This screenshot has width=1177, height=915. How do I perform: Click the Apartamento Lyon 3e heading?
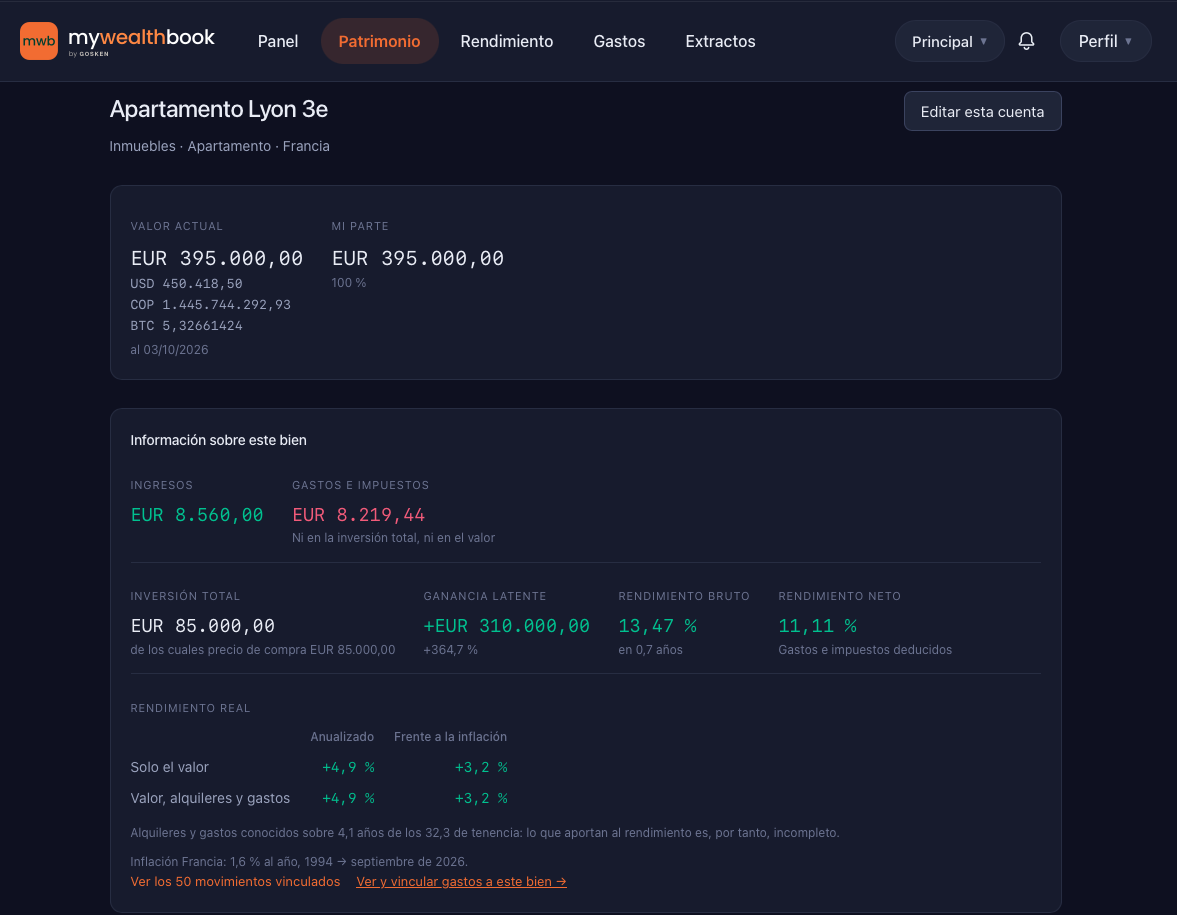[x=218, y=110]
